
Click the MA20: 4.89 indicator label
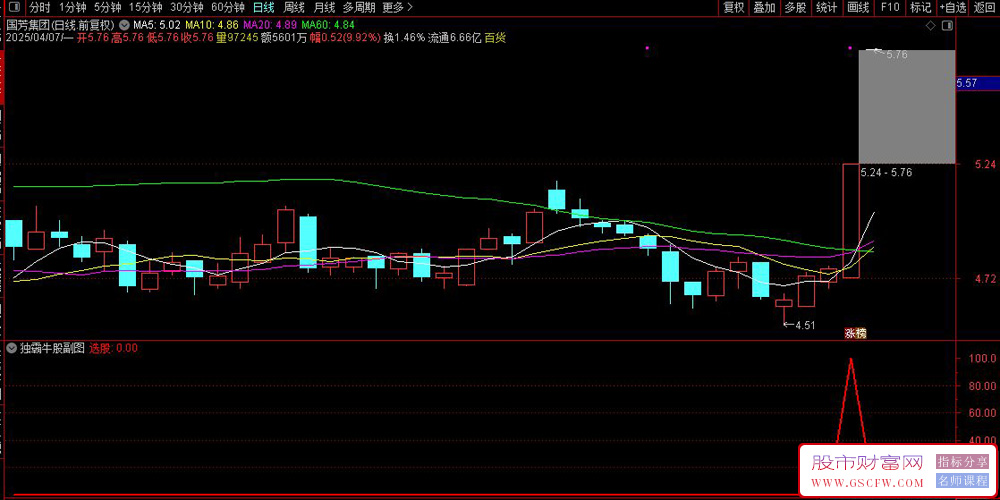point(270,26)
